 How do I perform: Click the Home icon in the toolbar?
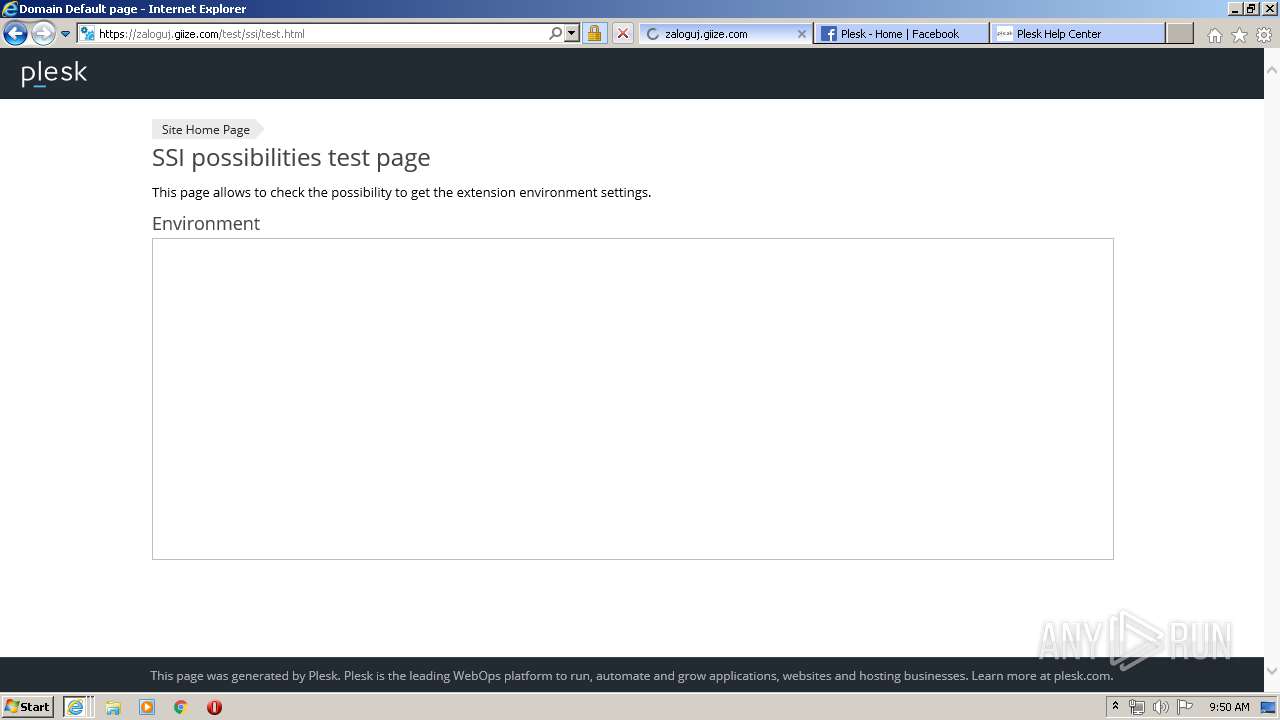click(x=1214, y=35)
